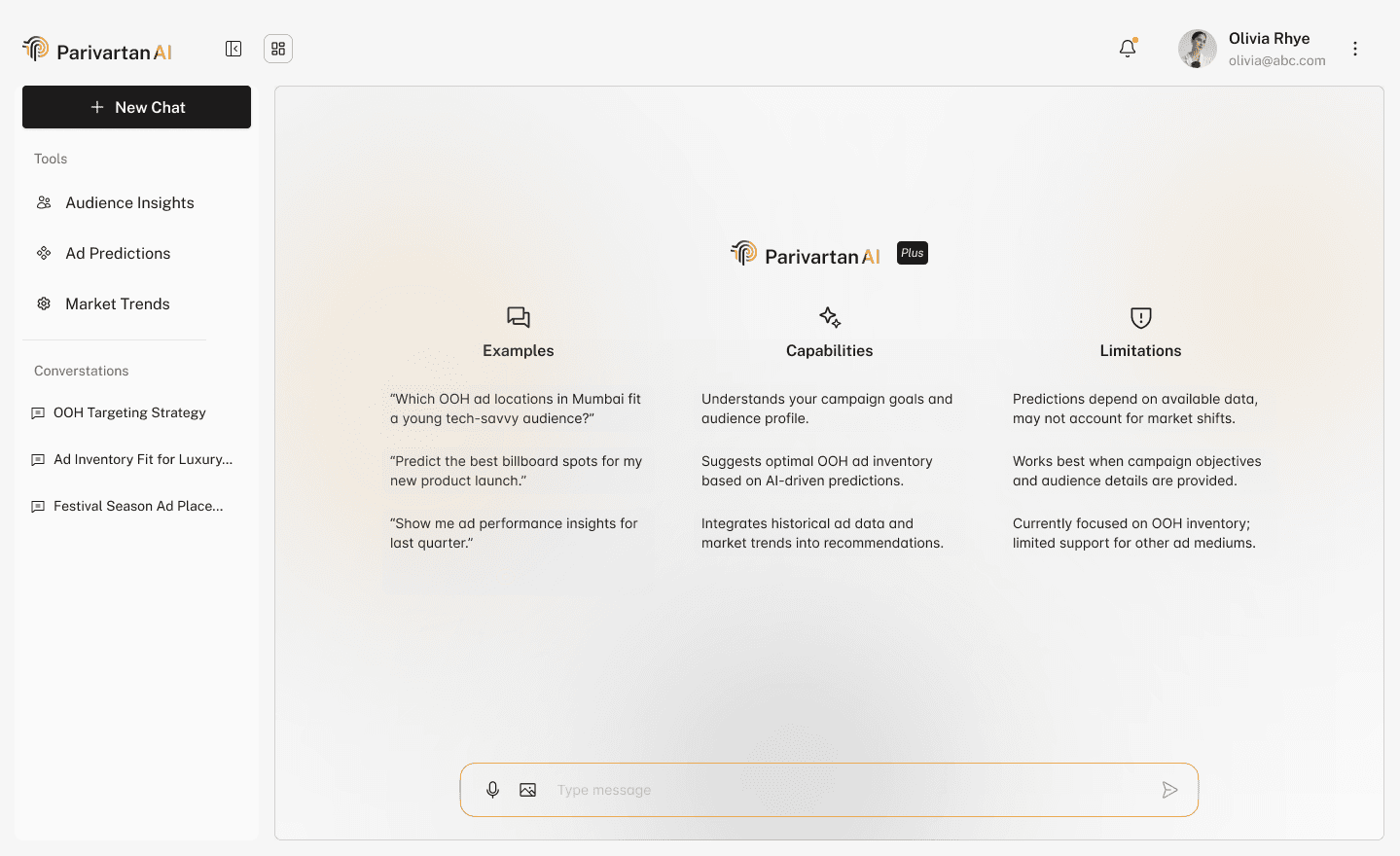Click the microphone voice input icon
The image size is (1400, 856).
[493, 790]
